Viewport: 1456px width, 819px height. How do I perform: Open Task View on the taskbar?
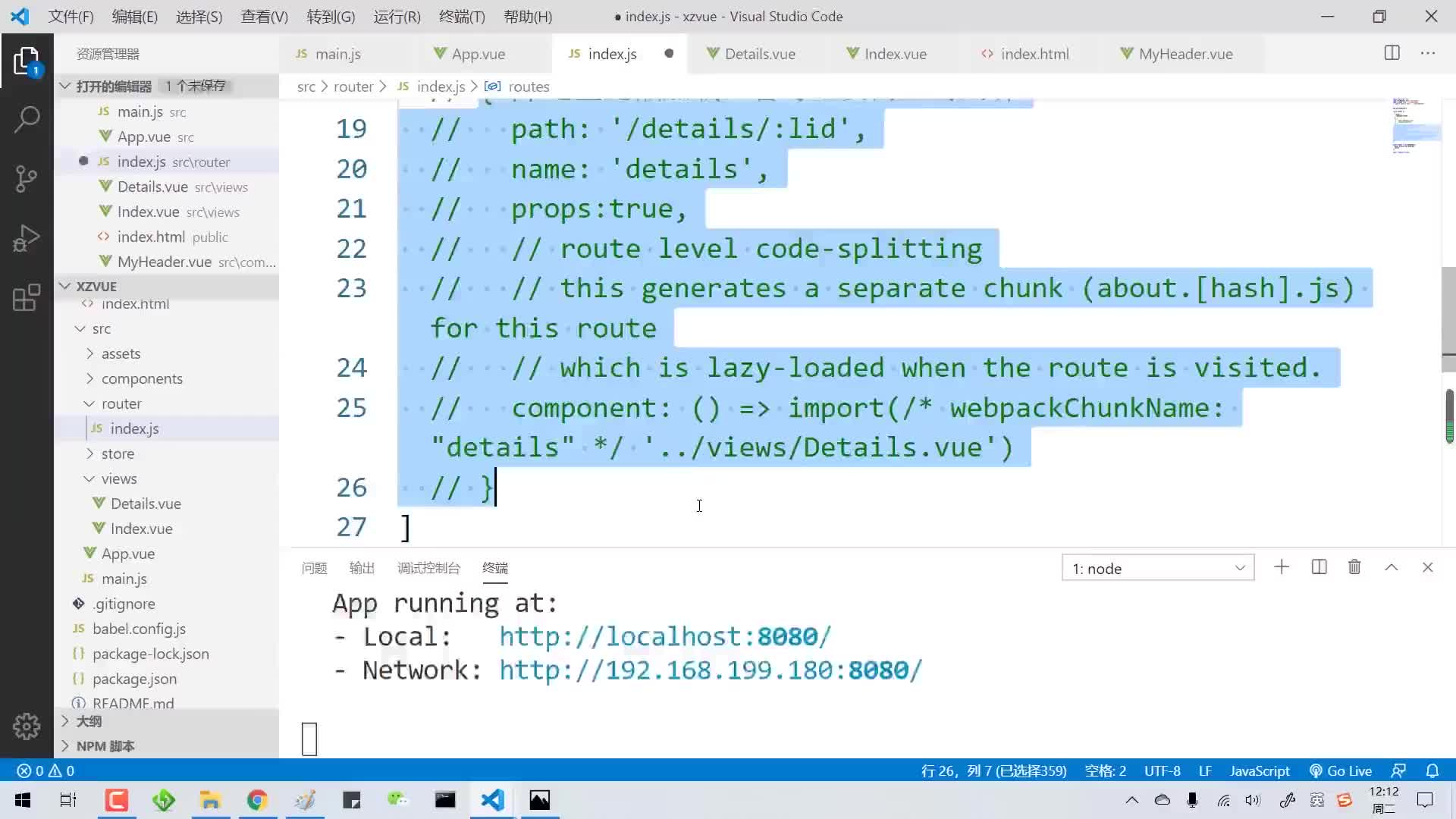[x=68, y=800]
